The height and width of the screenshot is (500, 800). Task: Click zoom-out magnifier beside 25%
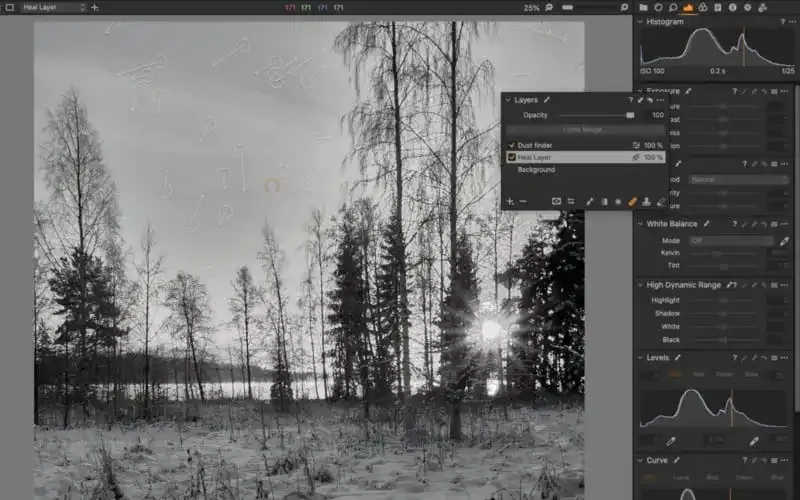(x=549, y=7)
